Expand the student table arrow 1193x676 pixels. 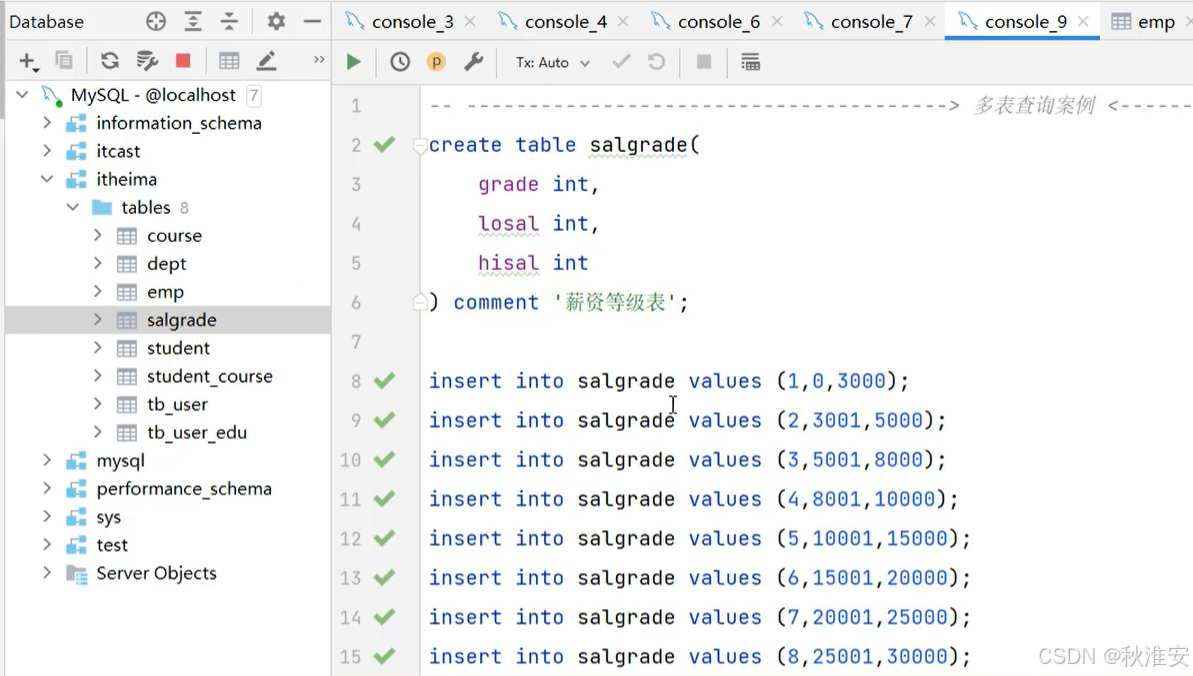(97, 348)
